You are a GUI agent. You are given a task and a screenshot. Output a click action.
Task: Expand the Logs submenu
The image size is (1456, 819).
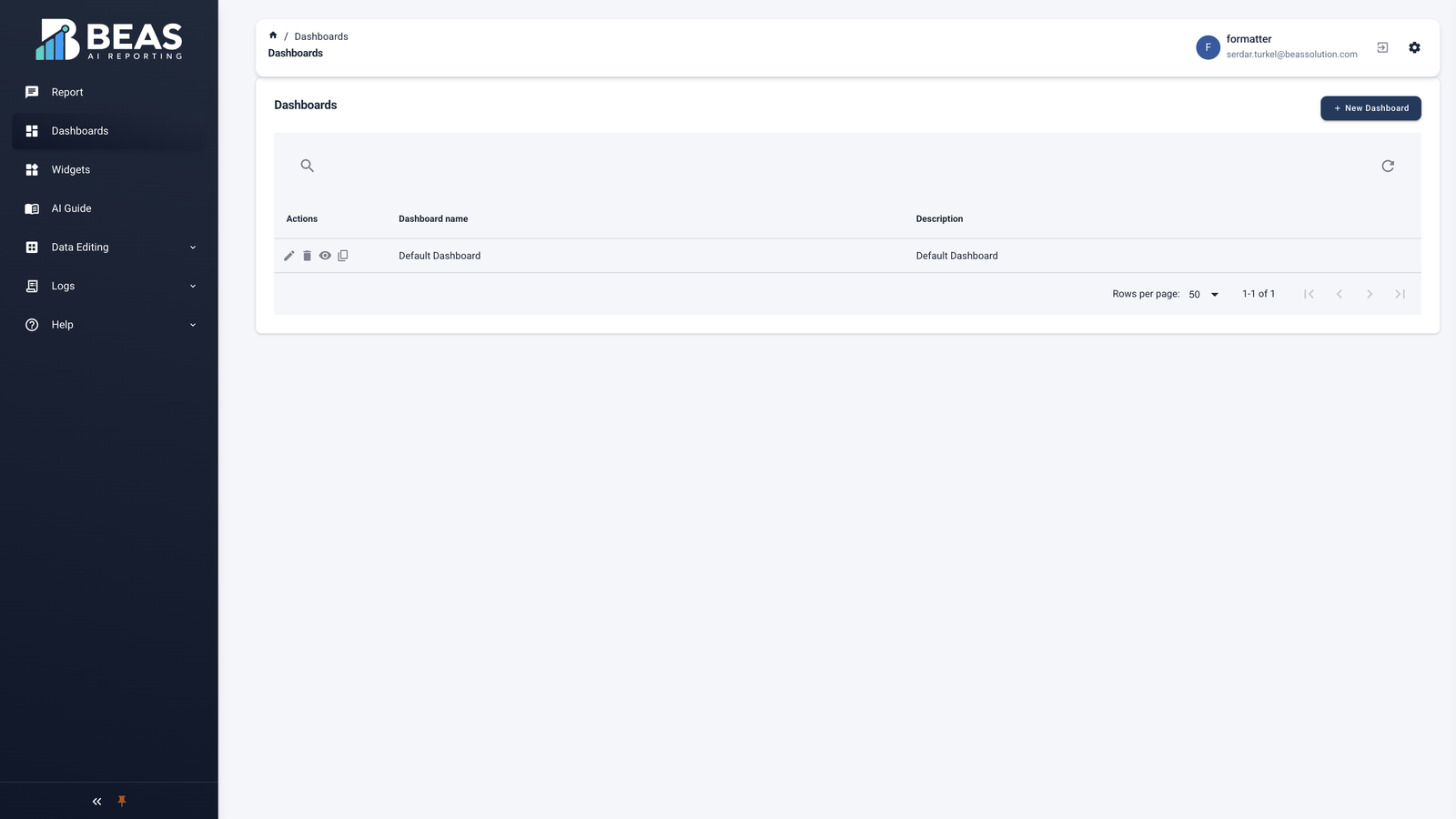point(109,286)
